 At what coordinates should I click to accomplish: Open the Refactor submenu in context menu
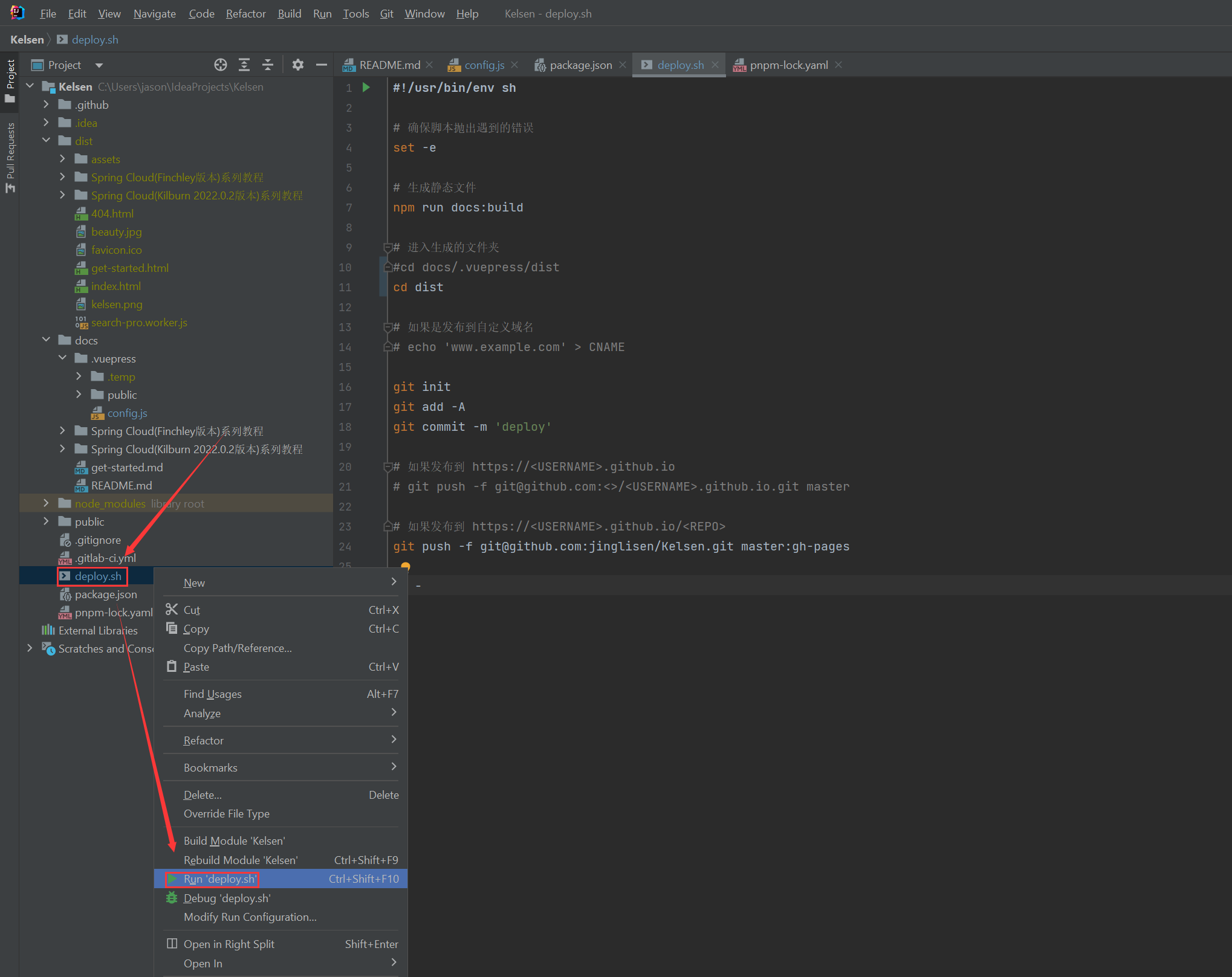281,740
